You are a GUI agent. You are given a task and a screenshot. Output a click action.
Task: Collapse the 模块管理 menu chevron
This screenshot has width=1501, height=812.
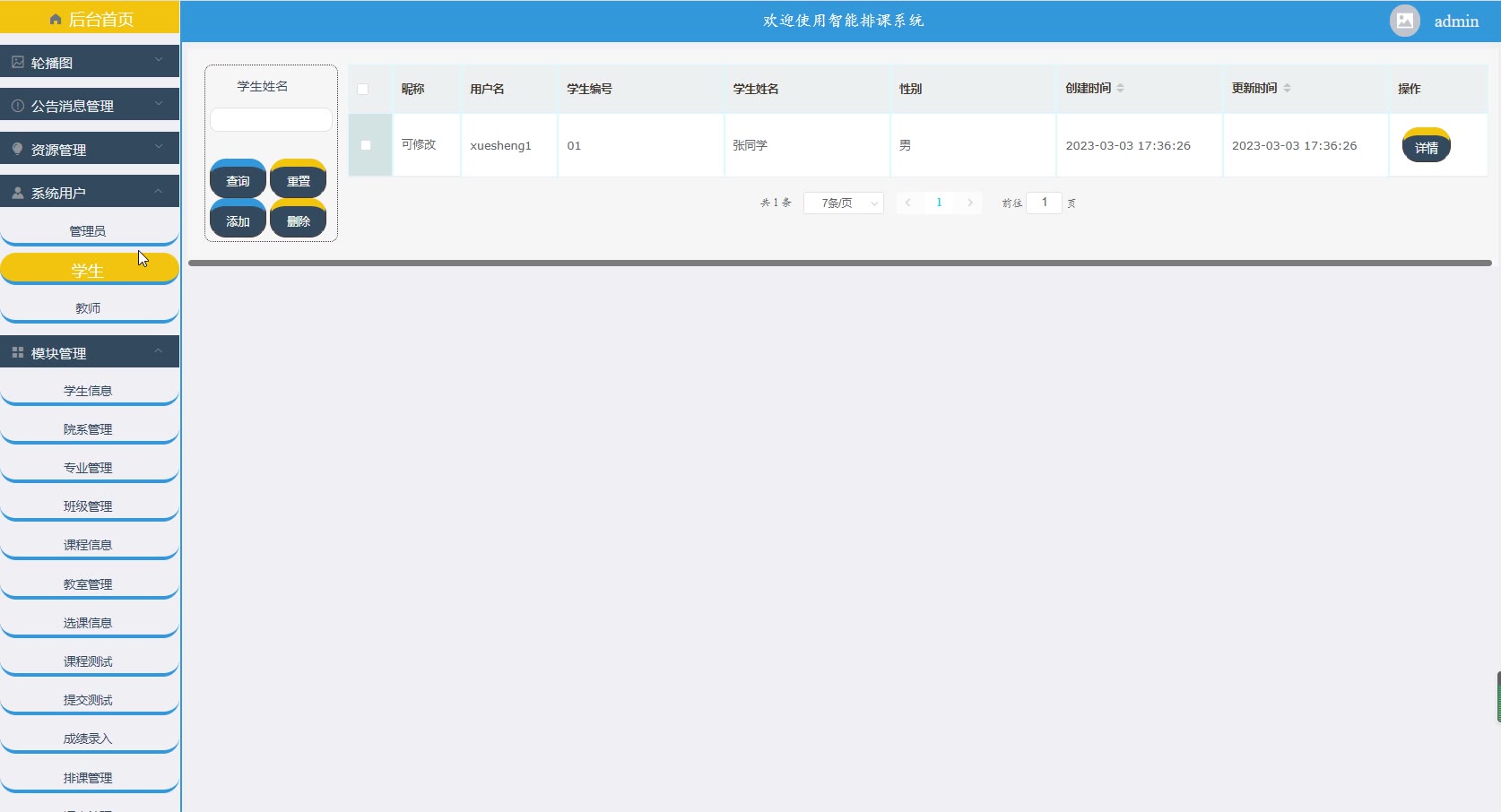[159, 350]
